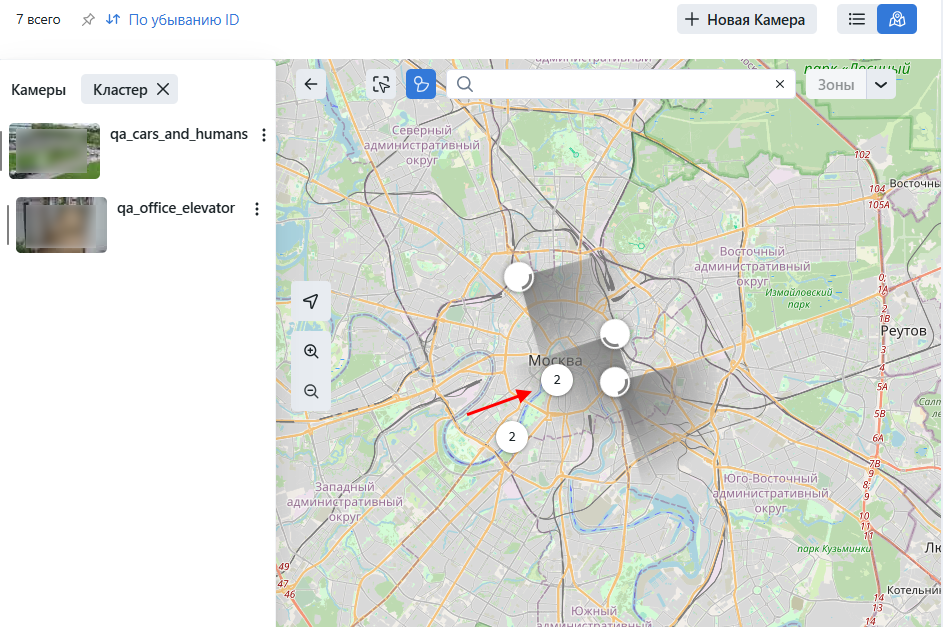Click the locate arrow icon on the map
The width and height of the screenshot is (943, 627).
click(x=311, y=300)
